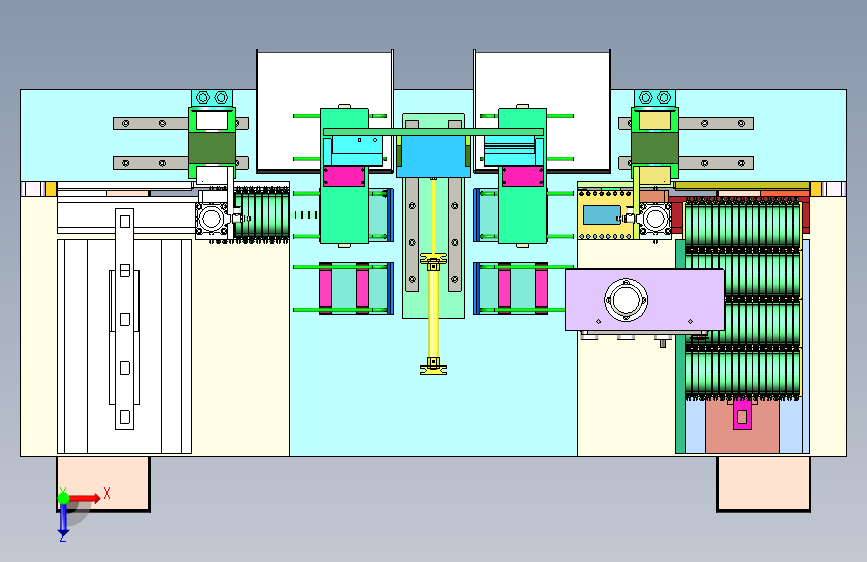This screenshot has height=562, width=867.
Task: Select the left vertical gray rail in the center
Action: [x=412, y=235]
